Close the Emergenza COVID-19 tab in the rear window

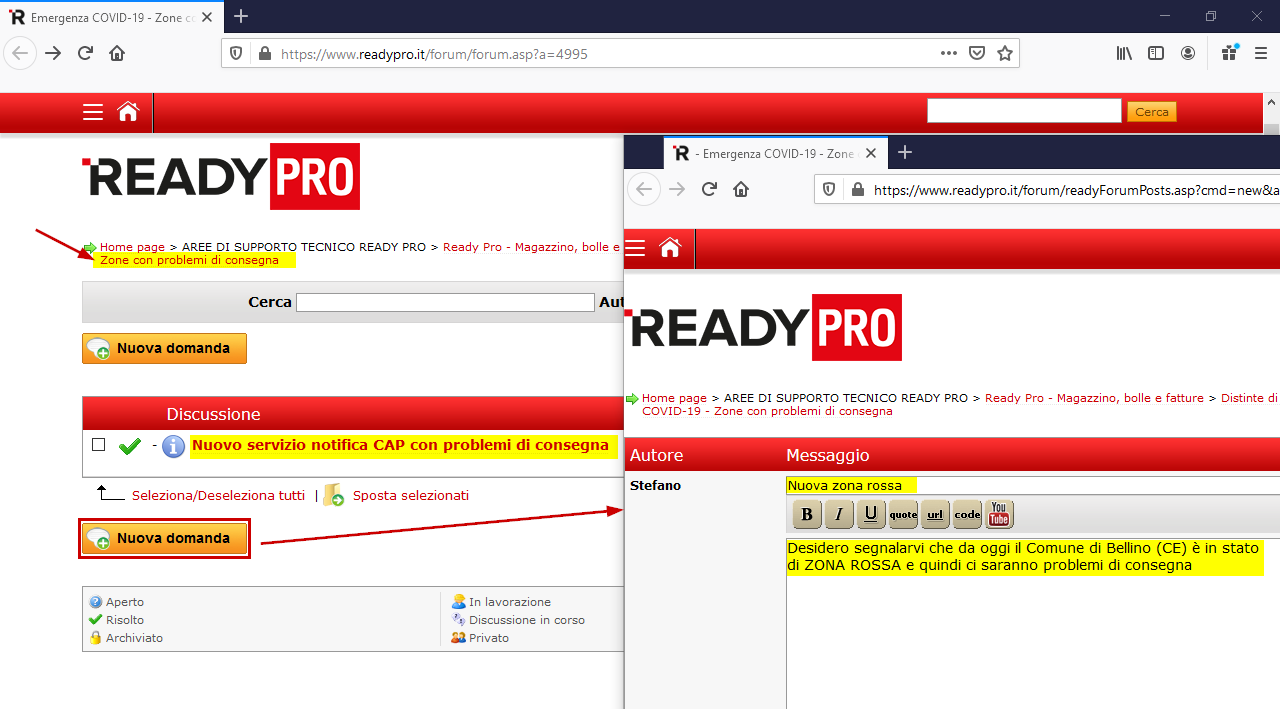click(208, 17)
